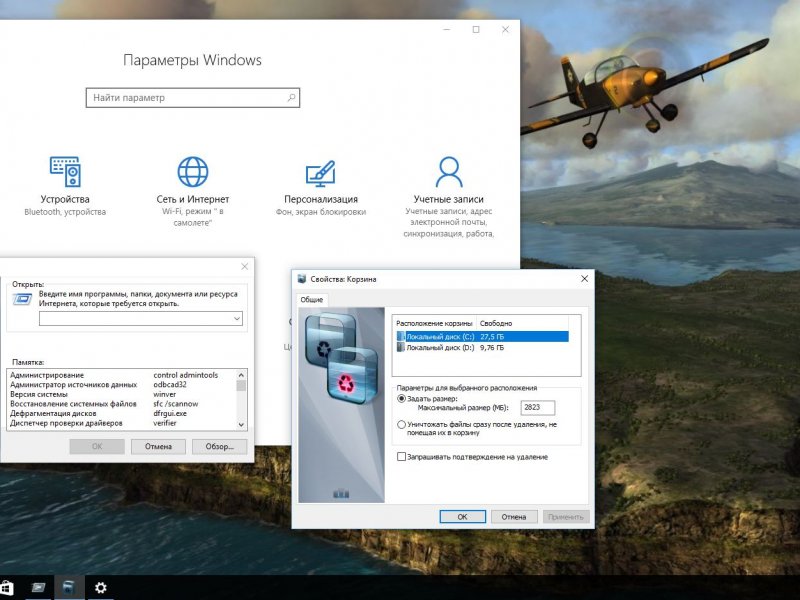Image resolution: width=800 pixels, height=600 pixels.
Task: Open the Settings gear on the taskbar
Action: point(101,588)
